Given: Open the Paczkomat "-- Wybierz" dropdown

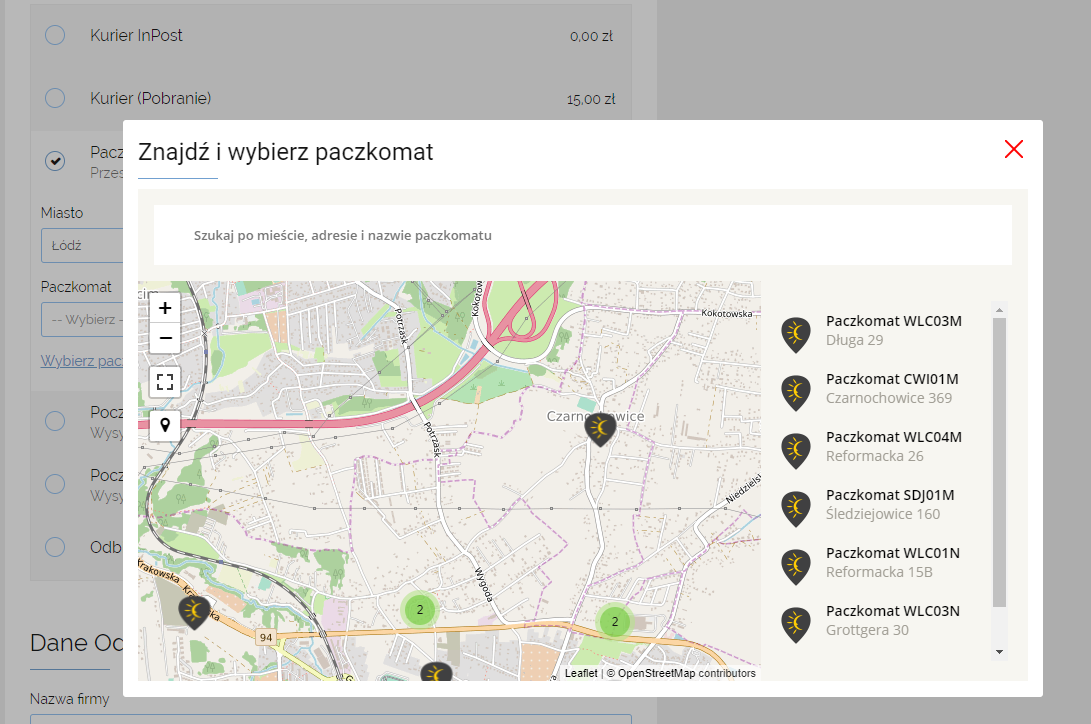Looking at the screenshot, I should (82, 319).
